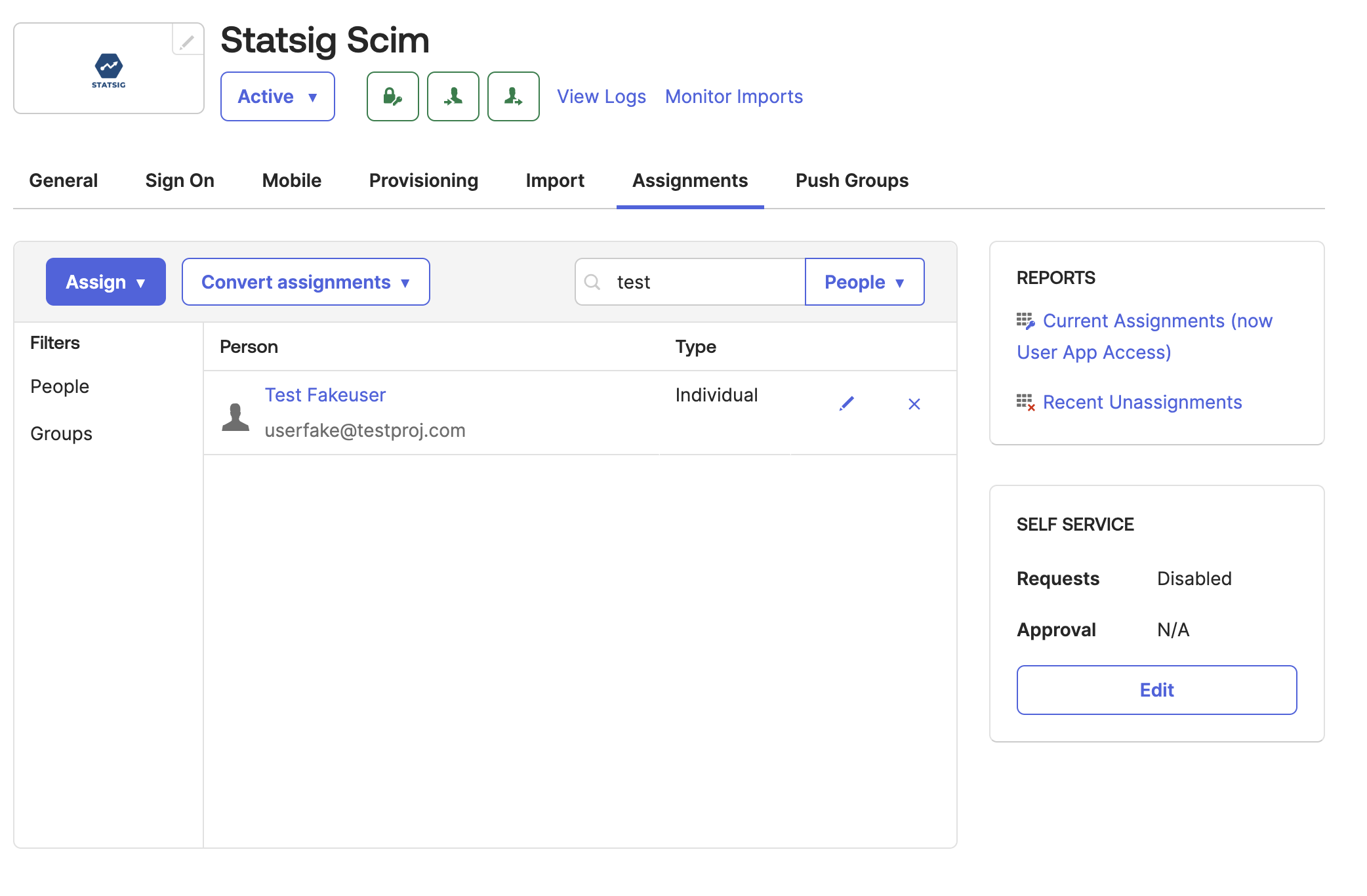Open the Assign dropdown
Image resolution: width=1367 pixels, height=896 pixels.
coord(105,281)
